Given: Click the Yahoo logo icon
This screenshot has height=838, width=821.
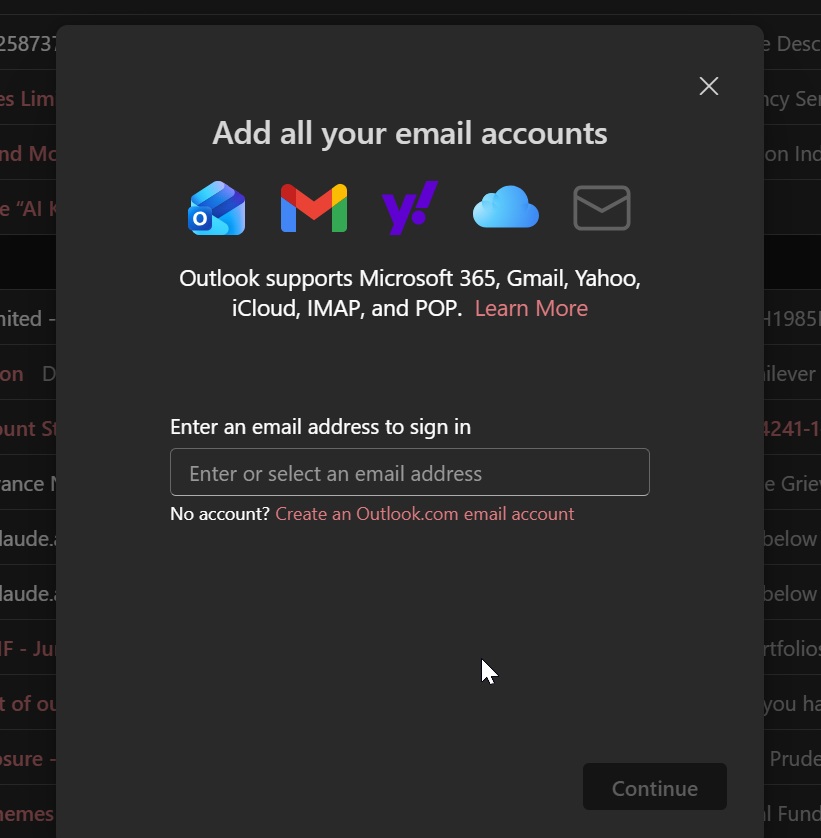Looking at the screenshot, I should pyautogui.click(x=410, y=208).
